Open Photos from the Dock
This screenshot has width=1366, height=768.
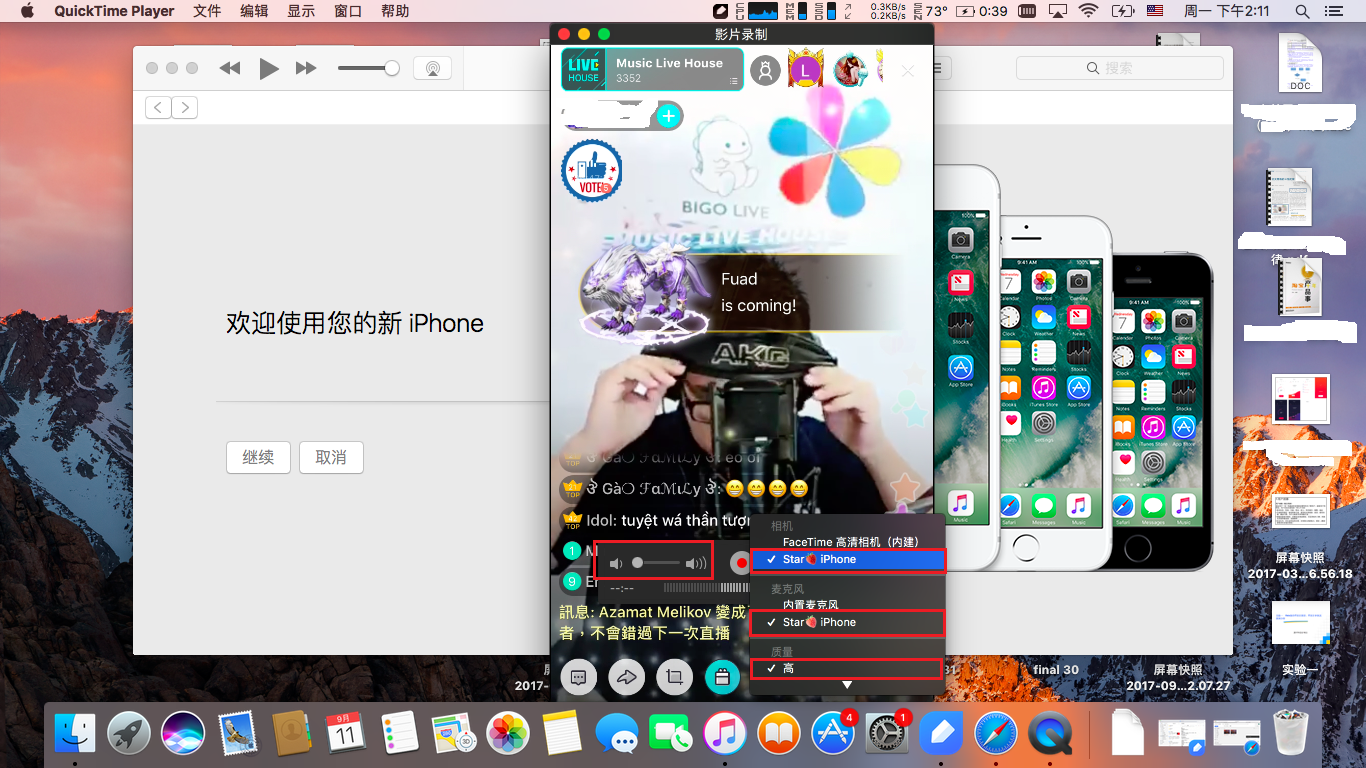pos(507,734)
